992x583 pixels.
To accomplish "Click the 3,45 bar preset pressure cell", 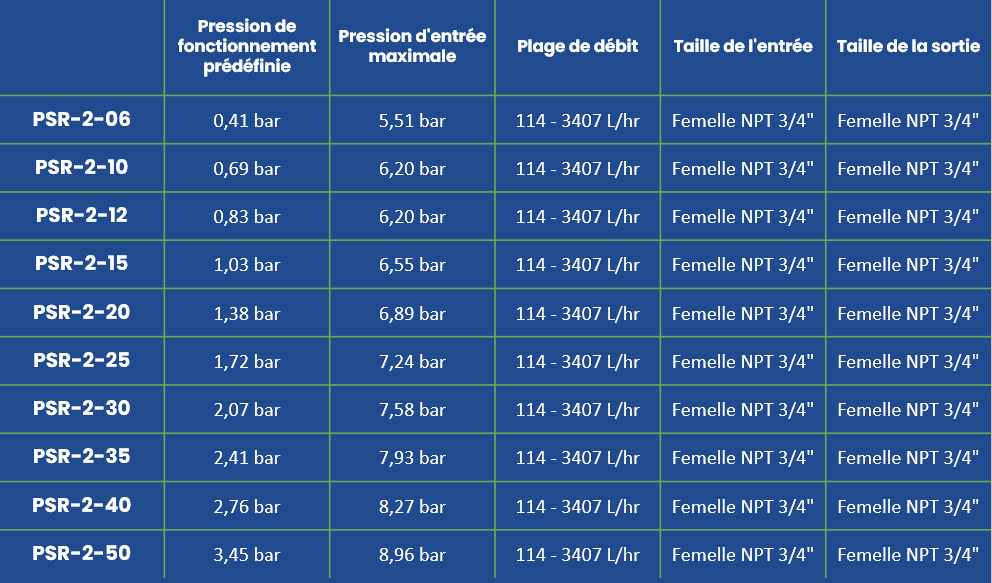I will pyautogui.click(x=247, y=555).
